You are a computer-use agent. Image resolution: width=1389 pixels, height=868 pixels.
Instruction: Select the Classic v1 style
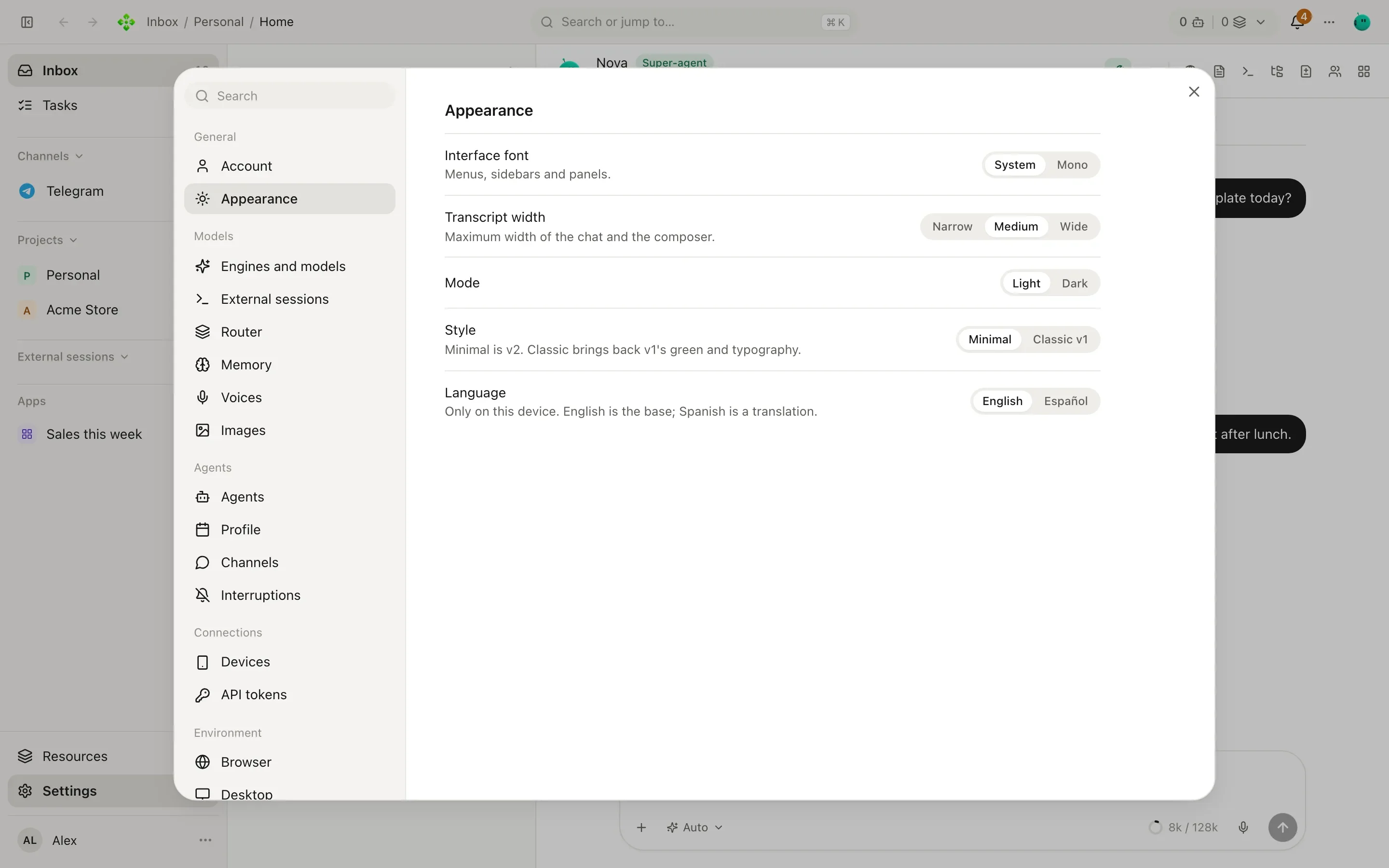pyautogui.click(x=1060, y=339)
